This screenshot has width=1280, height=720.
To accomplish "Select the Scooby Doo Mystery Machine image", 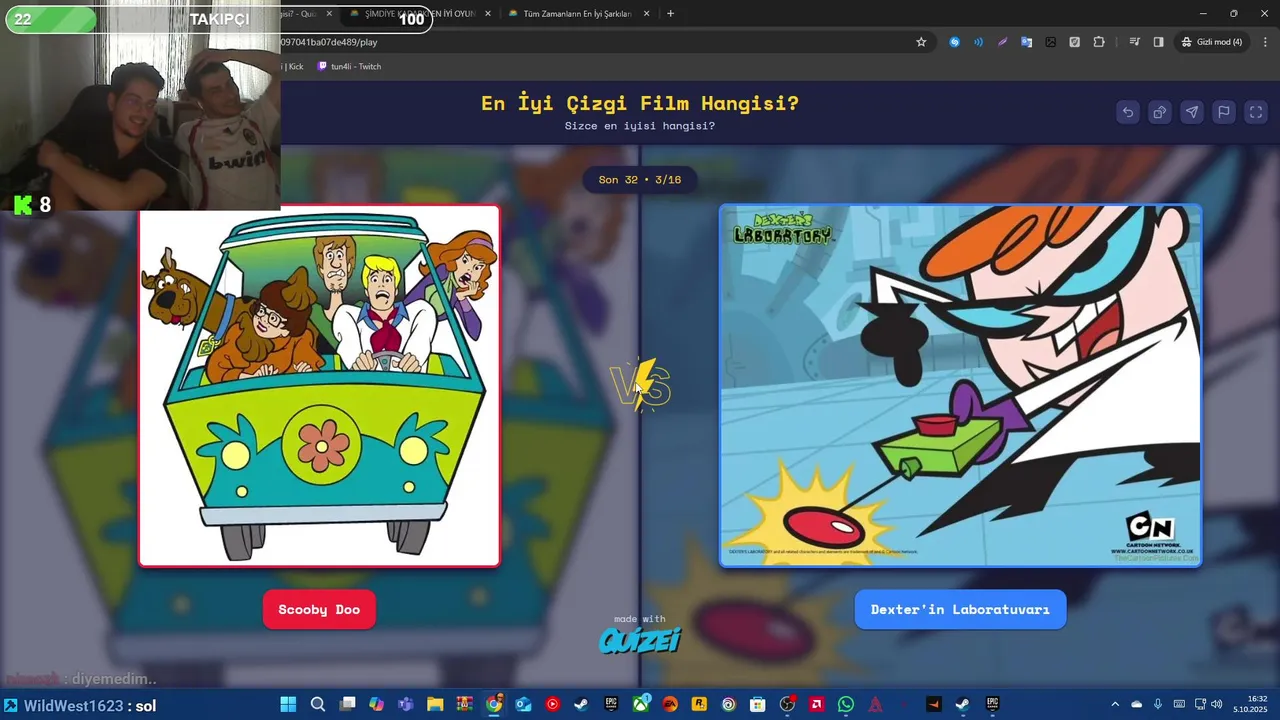I will (x=319, y=386).
